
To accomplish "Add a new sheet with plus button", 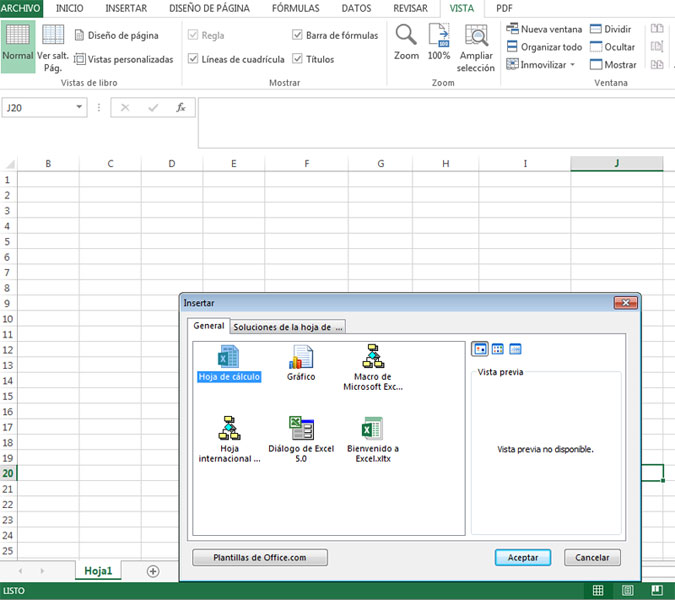I will click(153, 571).
